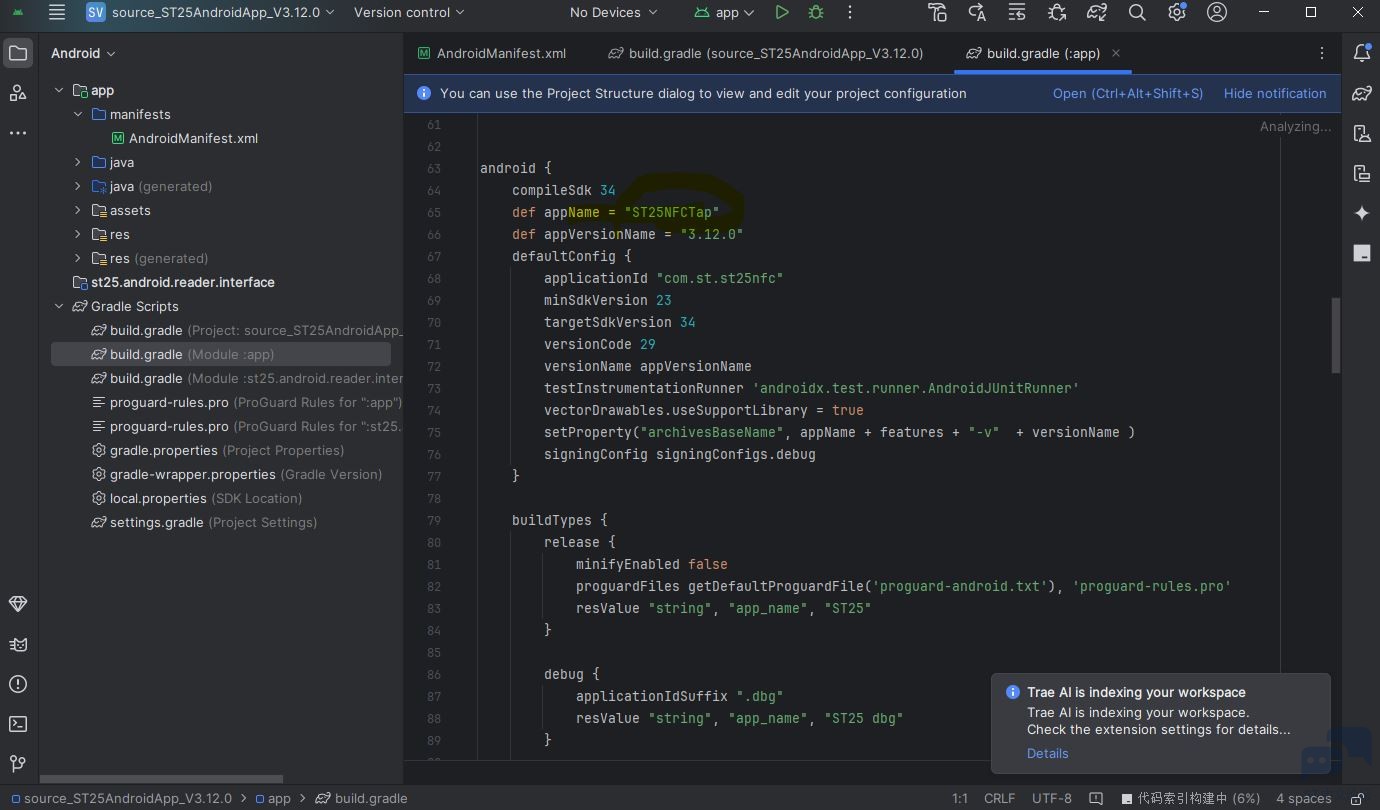This screenshot has width=1380, height=810.
Task: Open the Android project view dropdown
Action: tap(83, 53)
